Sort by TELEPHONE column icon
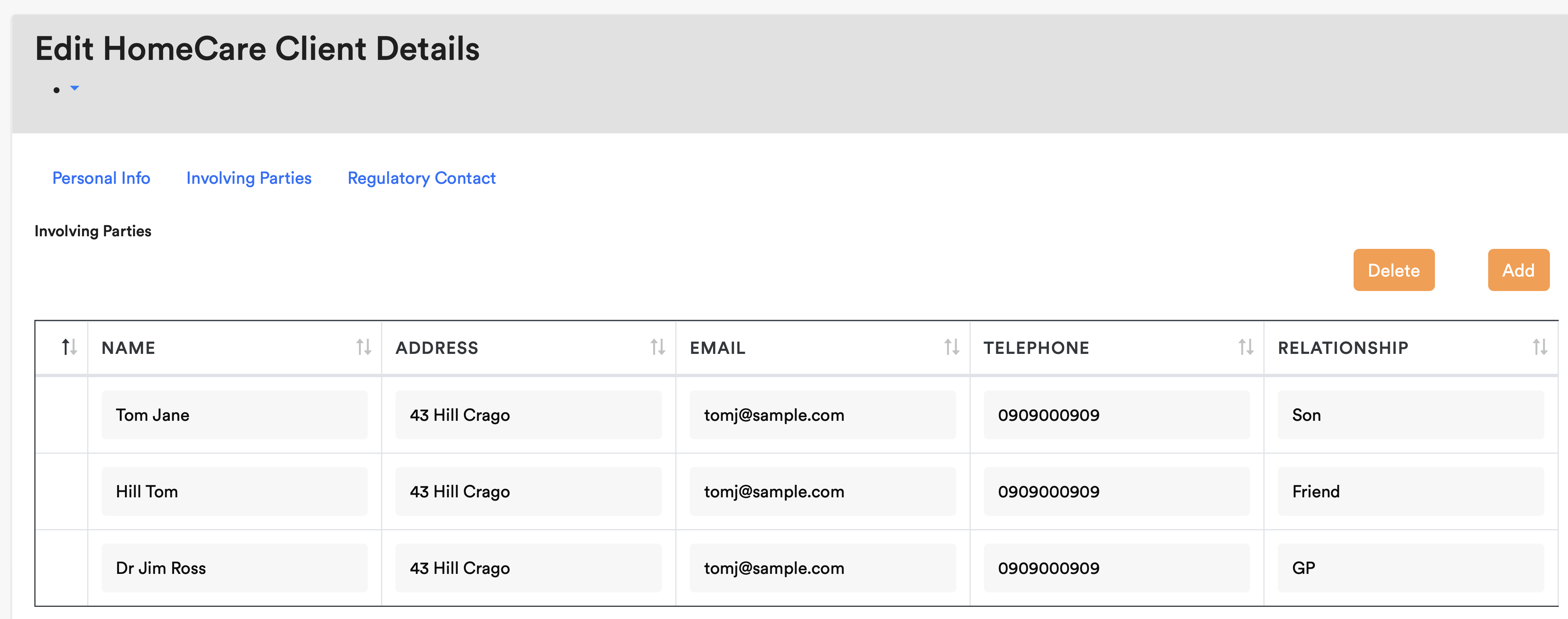The height and width of the screenshot is (619, 1568). click(x=1245, y=347)
